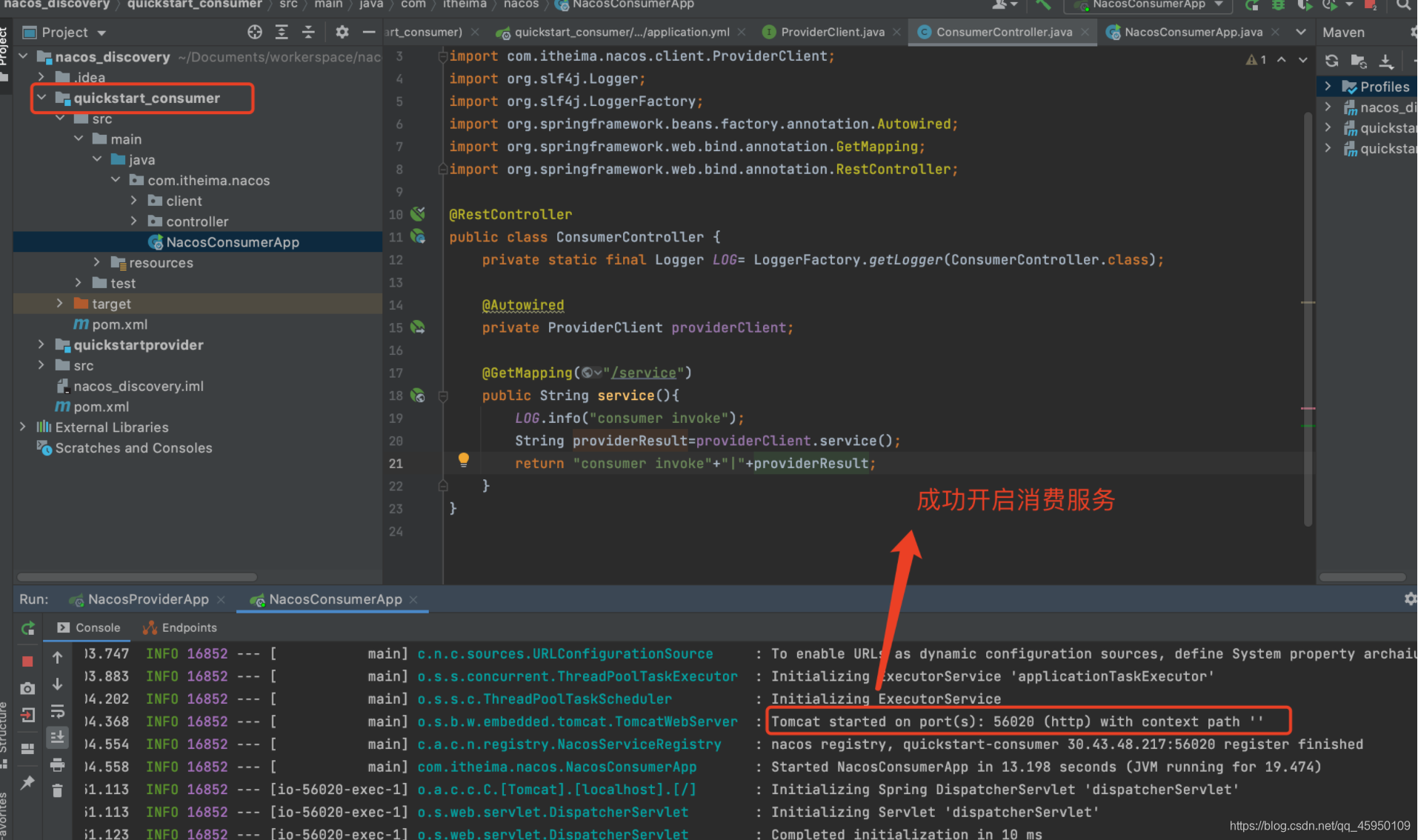
Task: Open Project panel settings gear
Action: pyautogui.click(x=342, y=32)
